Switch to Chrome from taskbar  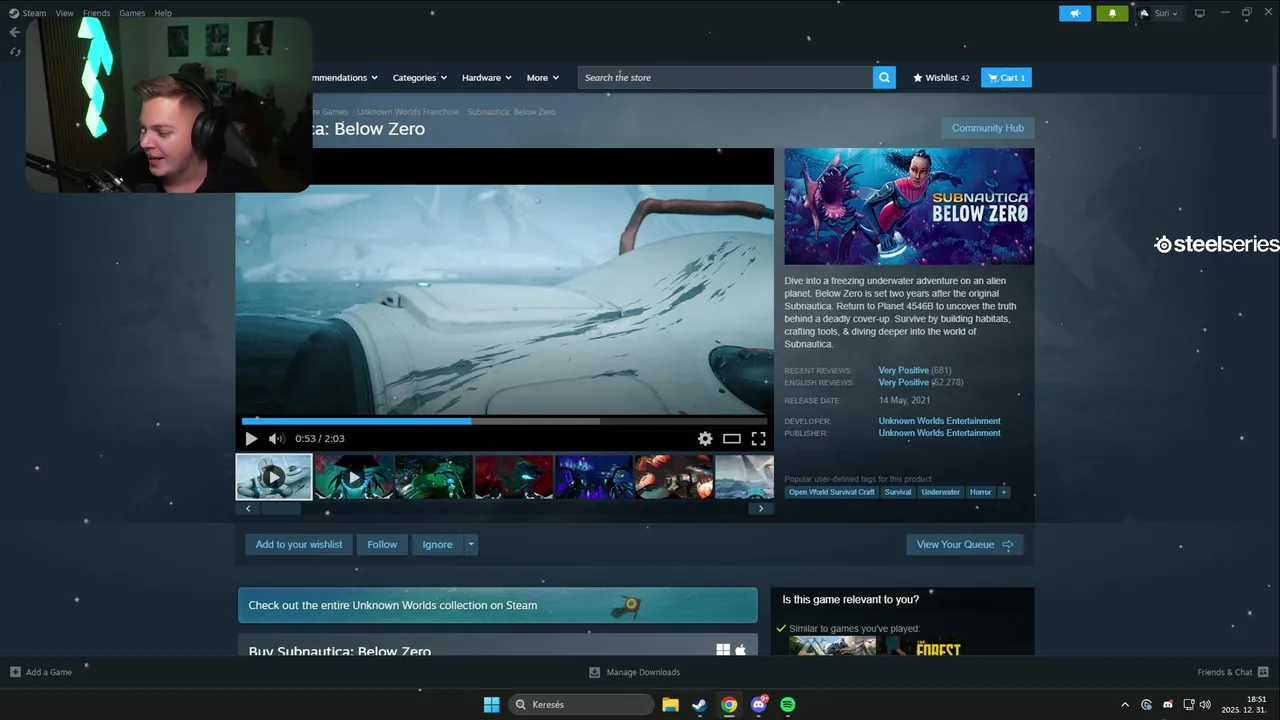[x=729, y=704]
